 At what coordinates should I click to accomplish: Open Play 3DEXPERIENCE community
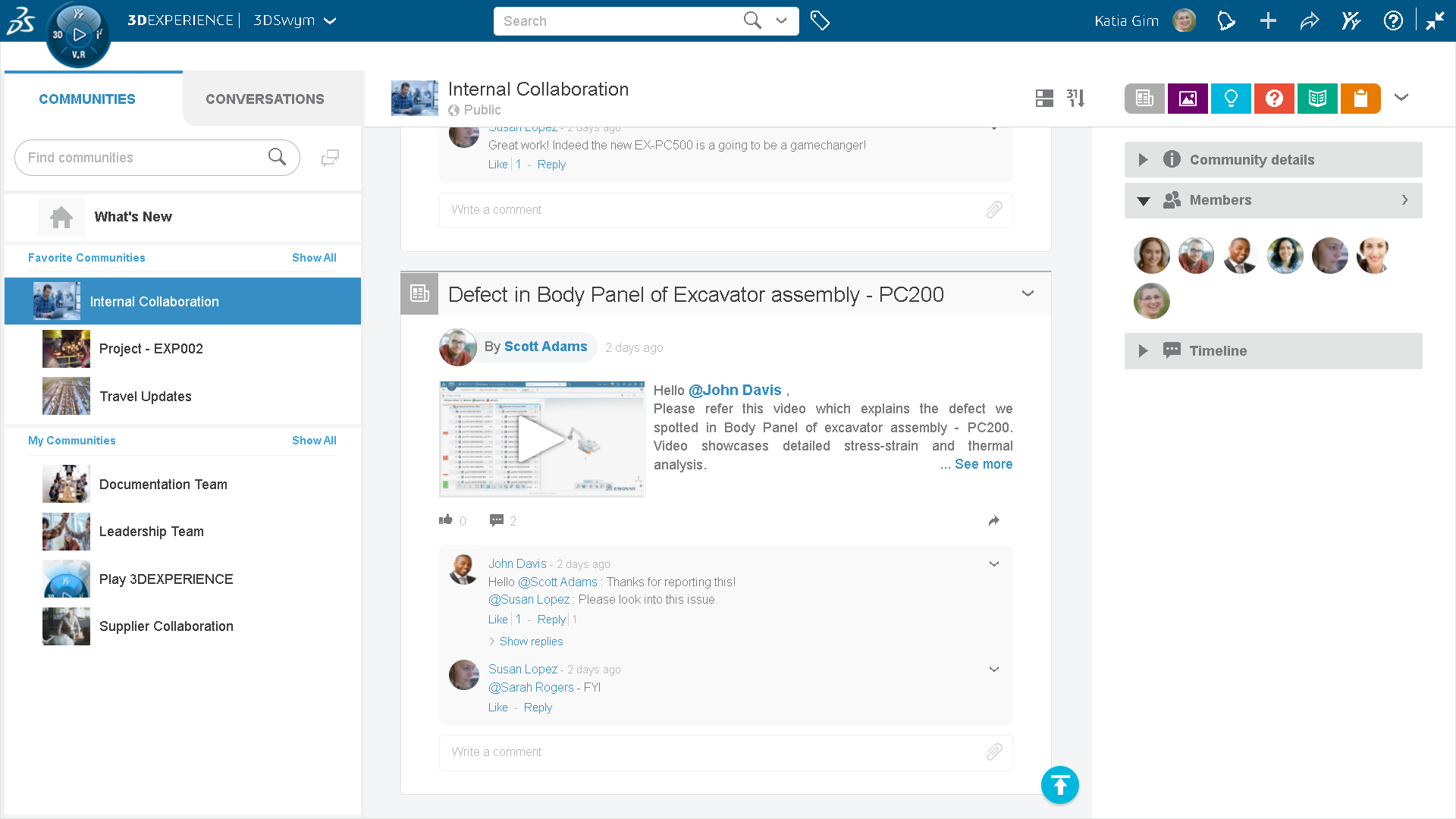pos(183,579)
